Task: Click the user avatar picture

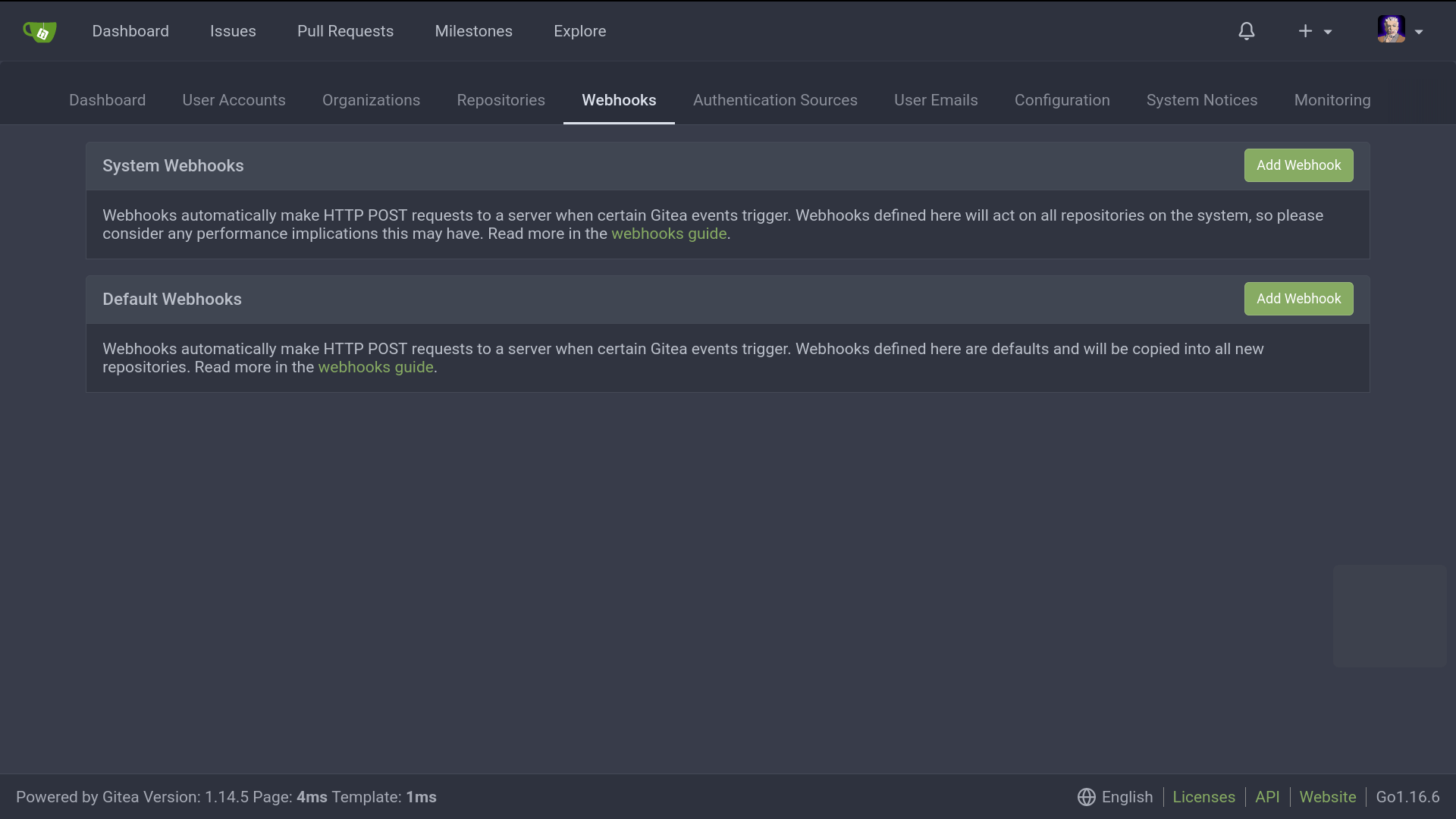Action: click(x=1391, y=30)
